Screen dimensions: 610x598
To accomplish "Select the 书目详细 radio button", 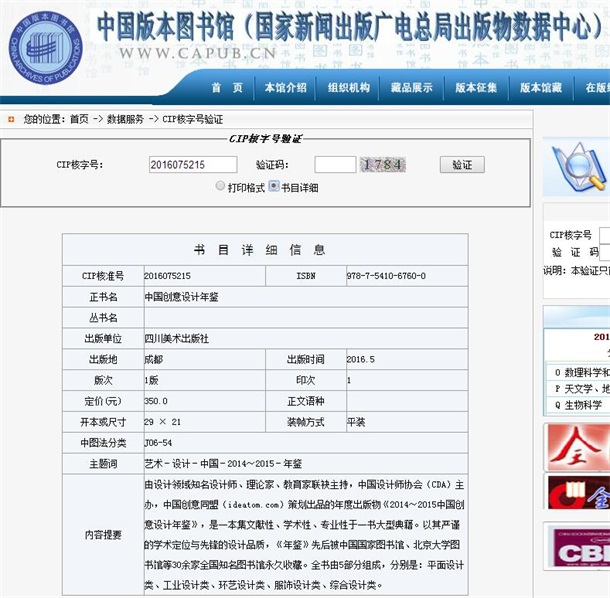I will click(x=274, y=186).
